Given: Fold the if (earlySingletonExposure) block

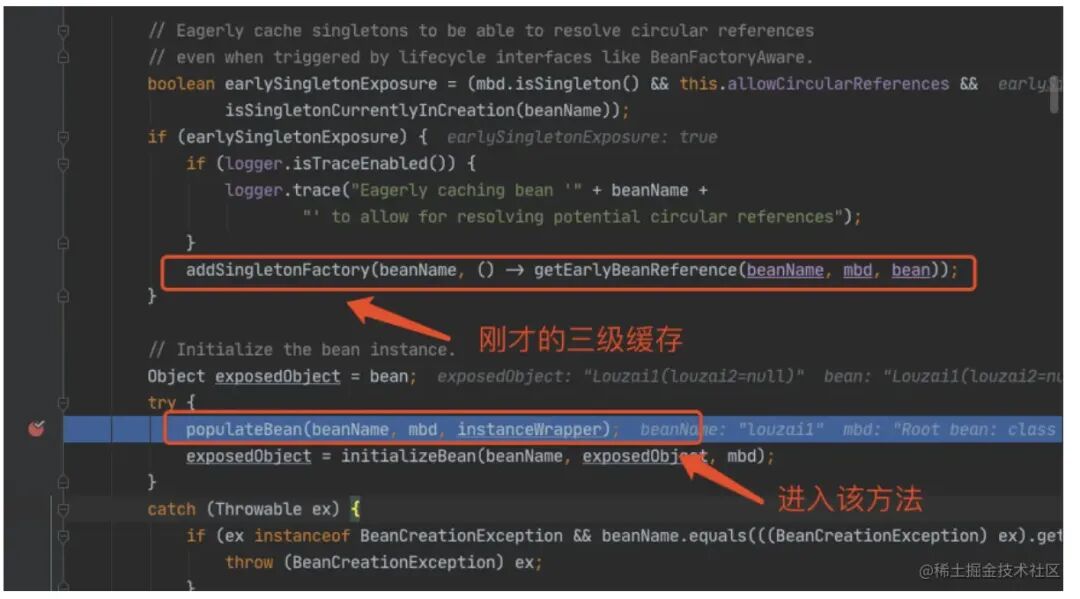Looking at the screenshot, I should click(x=63, y=137).
